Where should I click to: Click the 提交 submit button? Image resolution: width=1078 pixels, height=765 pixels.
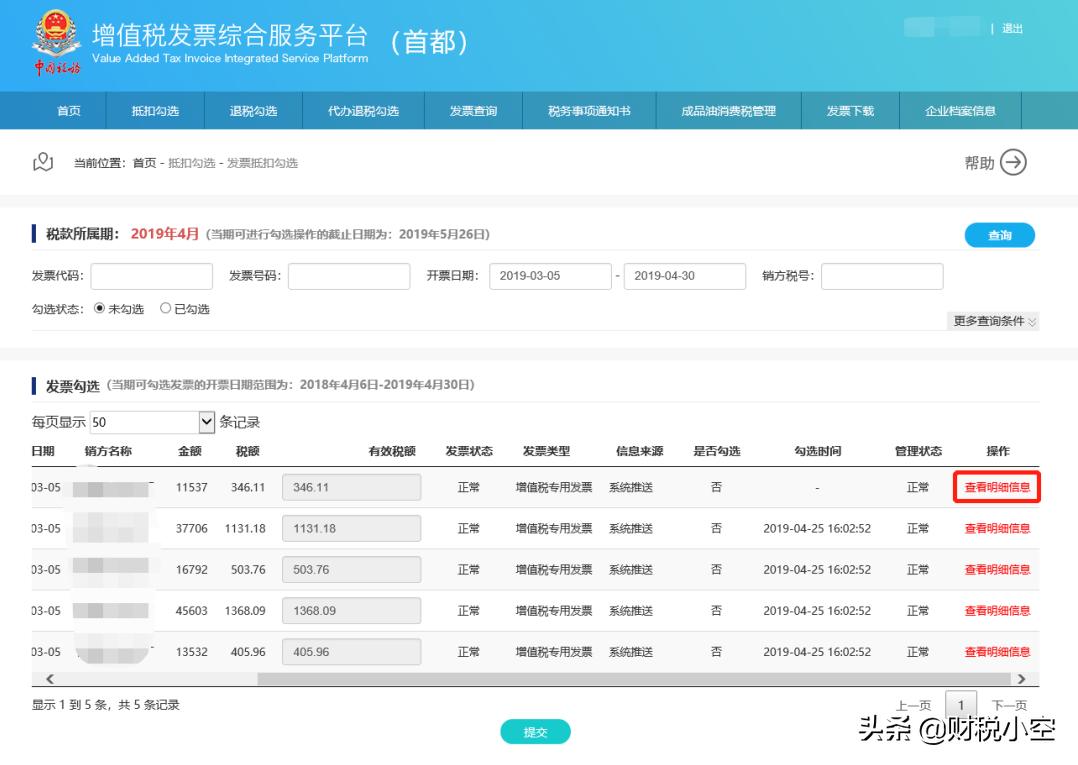[536, 731]
